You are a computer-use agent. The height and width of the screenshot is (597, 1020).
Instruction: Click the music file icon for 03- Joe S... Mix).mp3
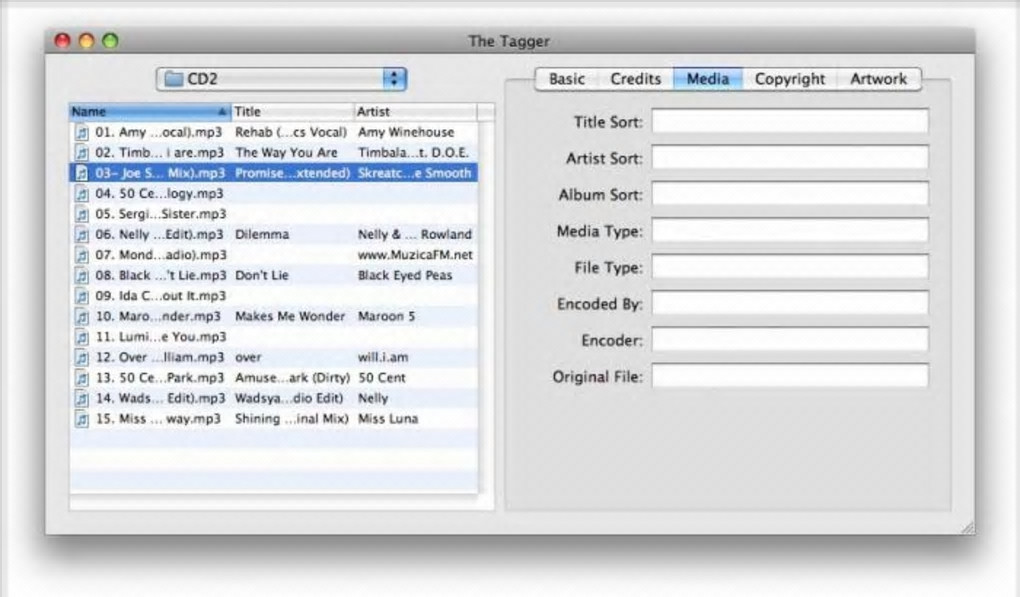(x=82, y=174)
